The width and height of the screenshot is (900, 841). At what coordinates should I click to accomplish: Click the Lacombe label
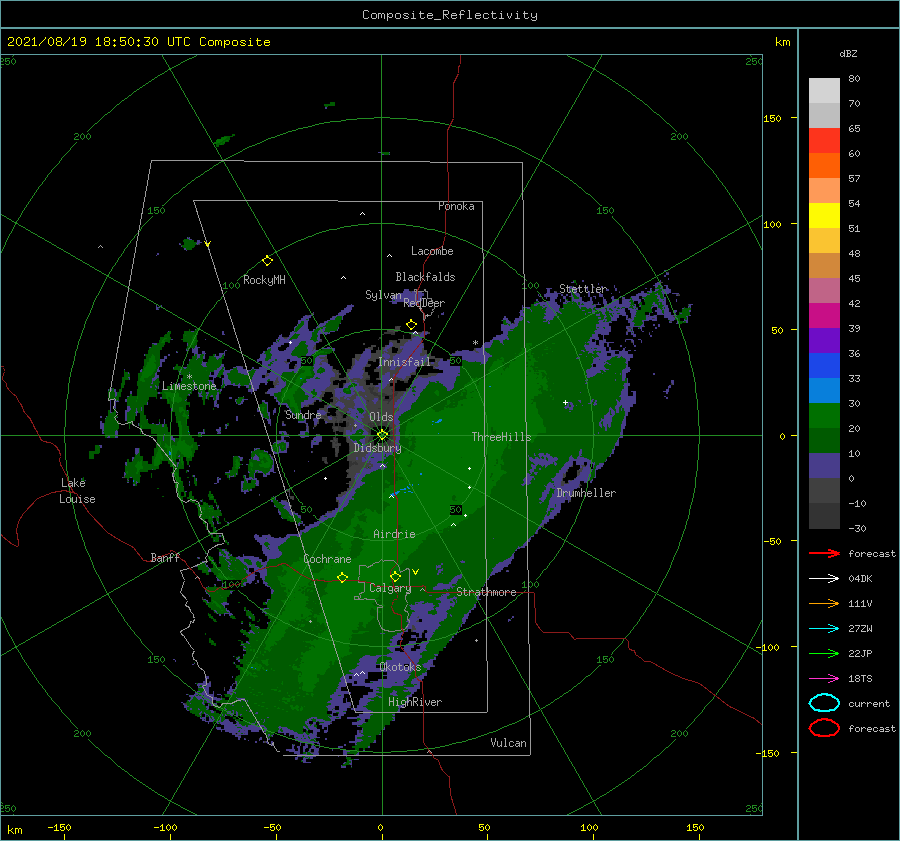pos(432,251)
